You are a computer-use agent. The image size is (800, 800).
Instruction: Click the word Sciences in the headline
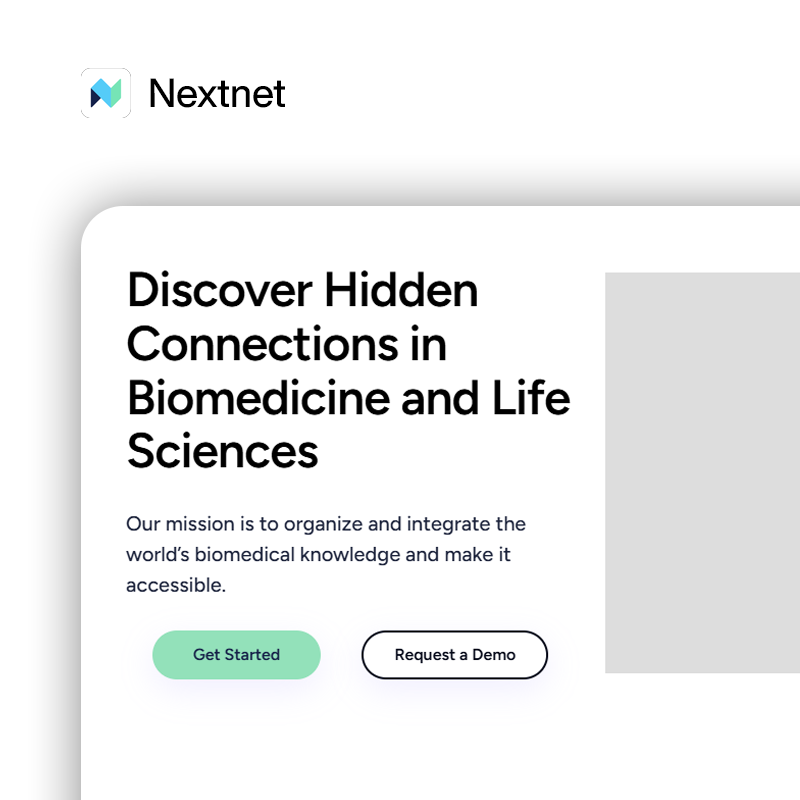pyautogui.click(x=223, y=452)
